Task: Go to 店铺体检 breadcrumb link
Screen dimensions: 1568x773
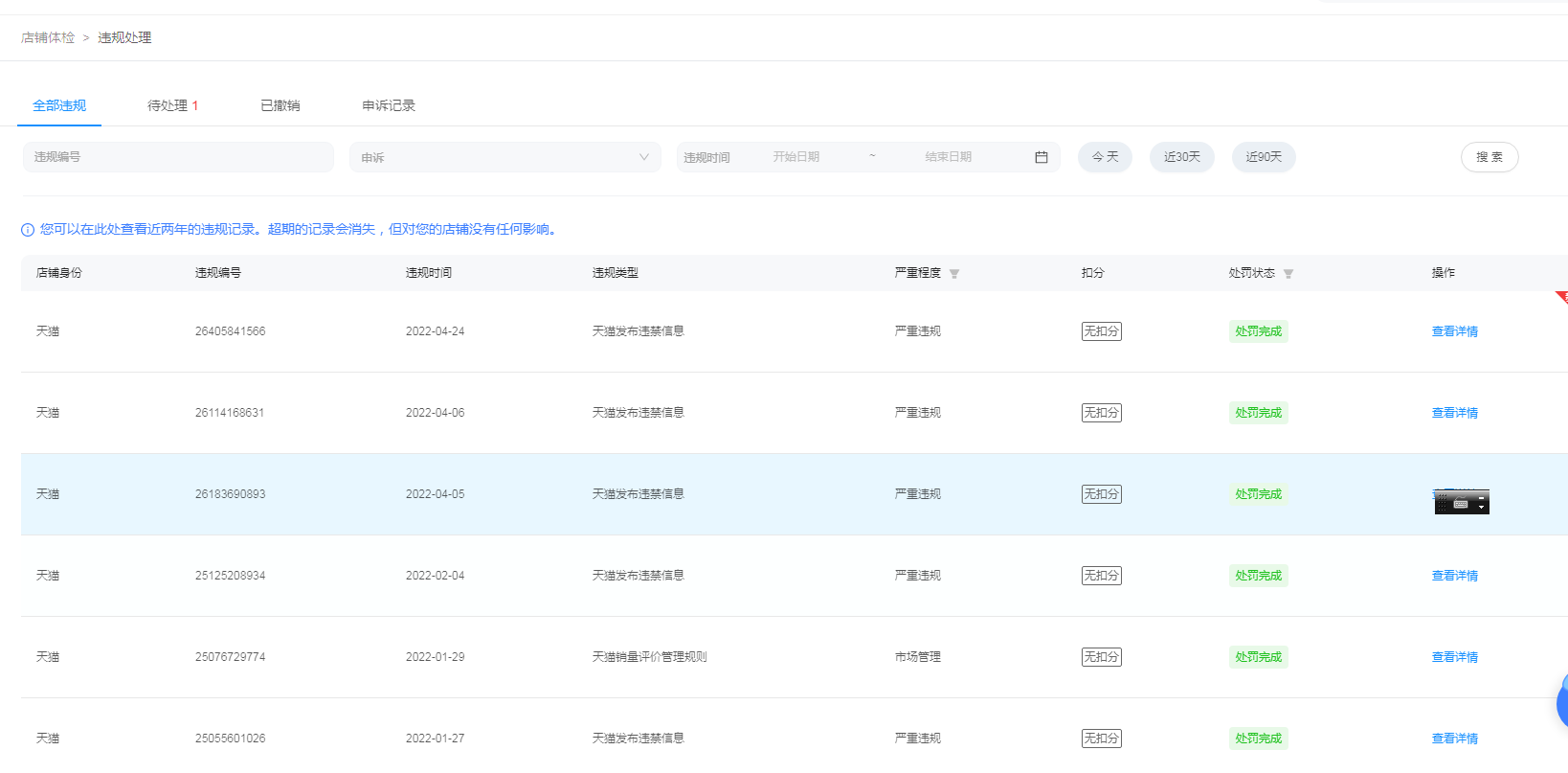Action: tap(48, 37)
